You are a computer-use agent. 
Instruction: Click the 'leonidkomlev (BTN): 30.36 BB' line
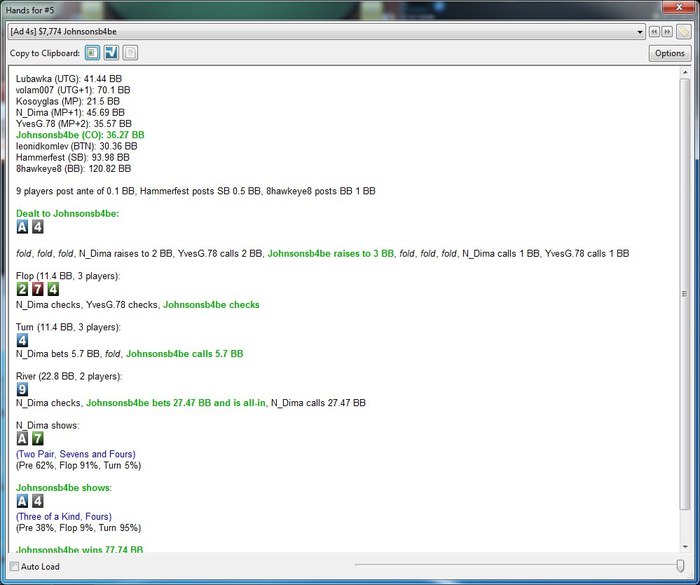[x=76, y=146]
